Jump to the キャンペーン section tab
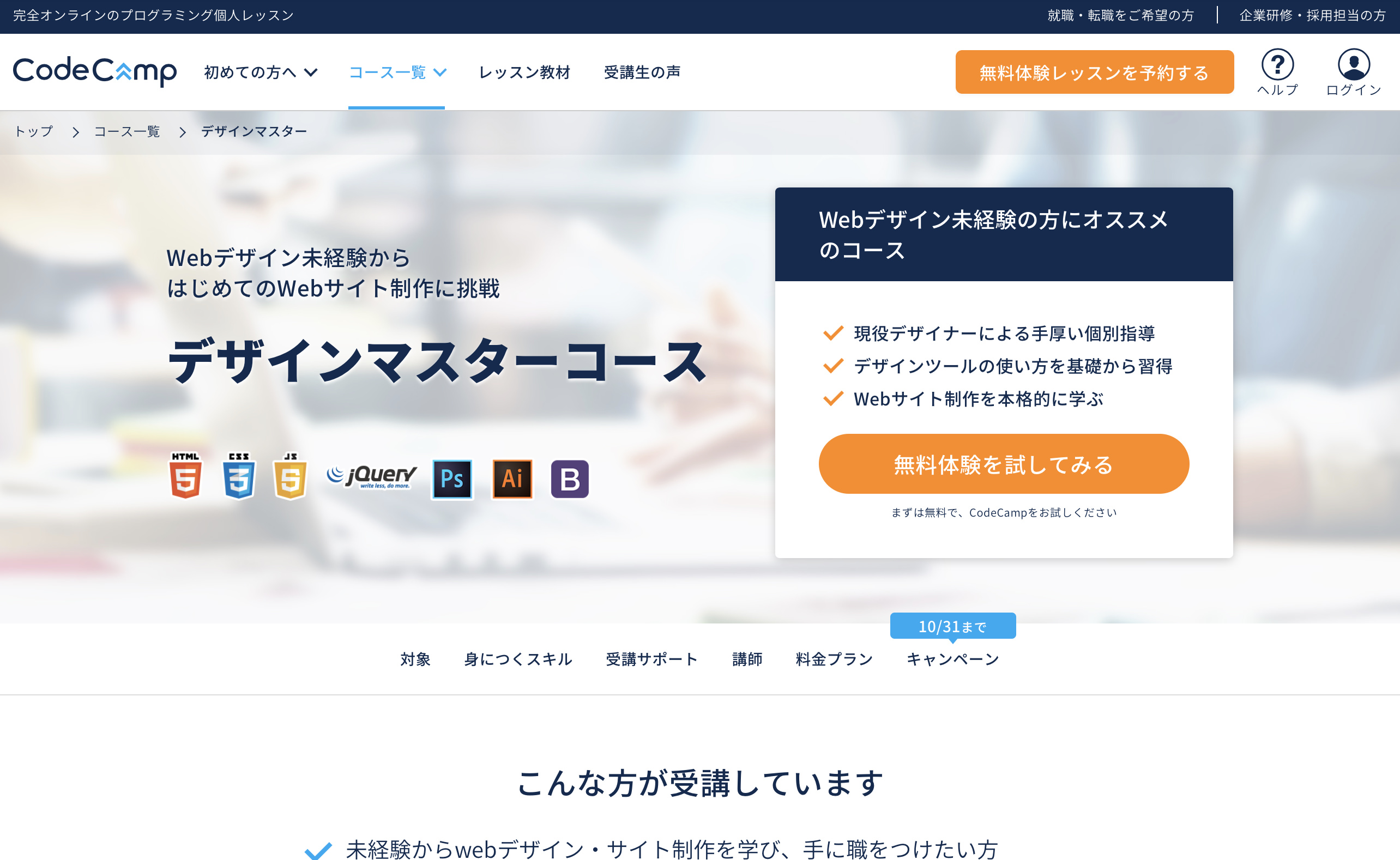This screenshot has width=1400, height=860. 953,659
